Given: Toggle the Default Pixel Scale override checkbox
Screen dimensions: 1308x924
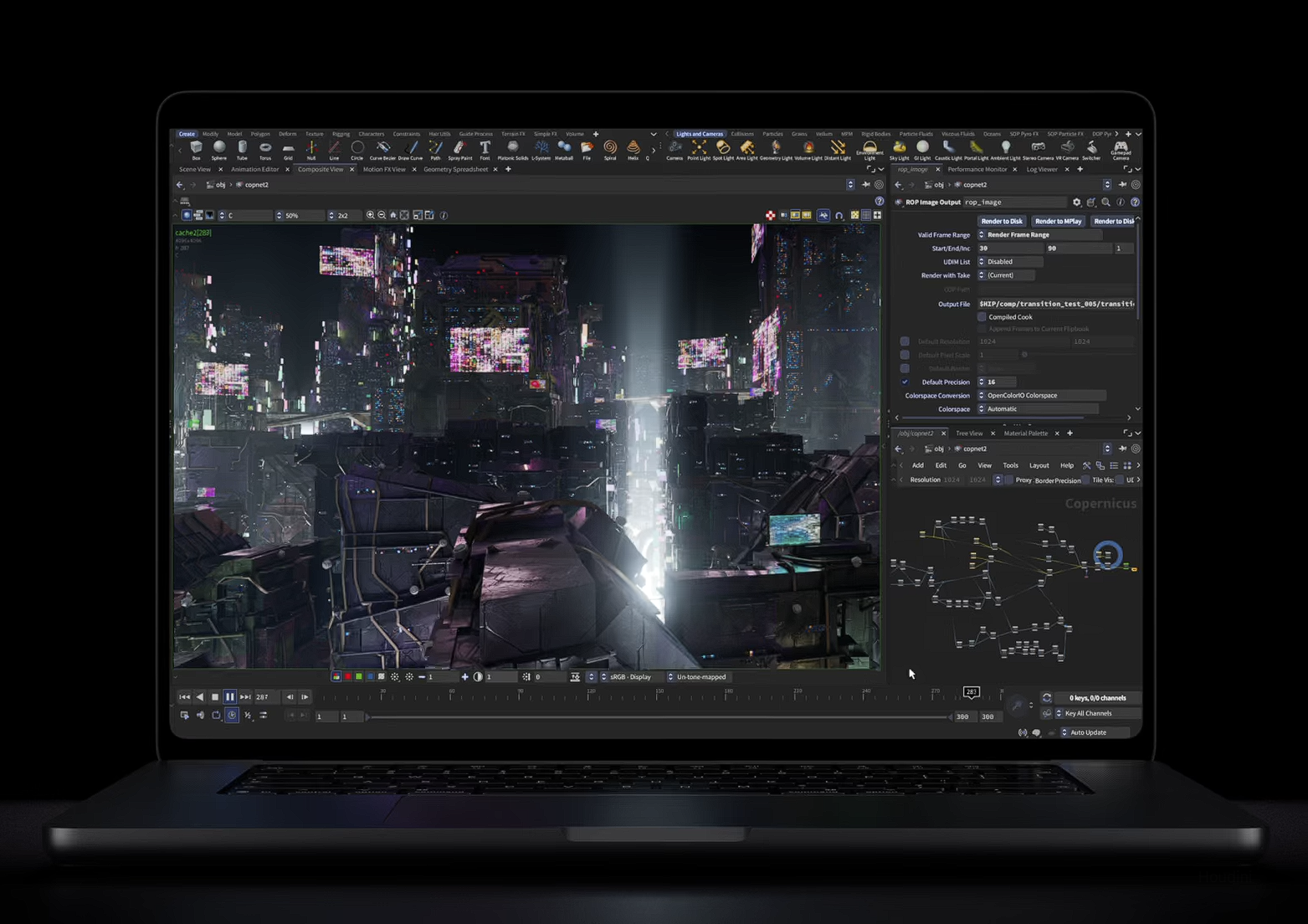Looking at the screenshot, I should tap(905, 355).
